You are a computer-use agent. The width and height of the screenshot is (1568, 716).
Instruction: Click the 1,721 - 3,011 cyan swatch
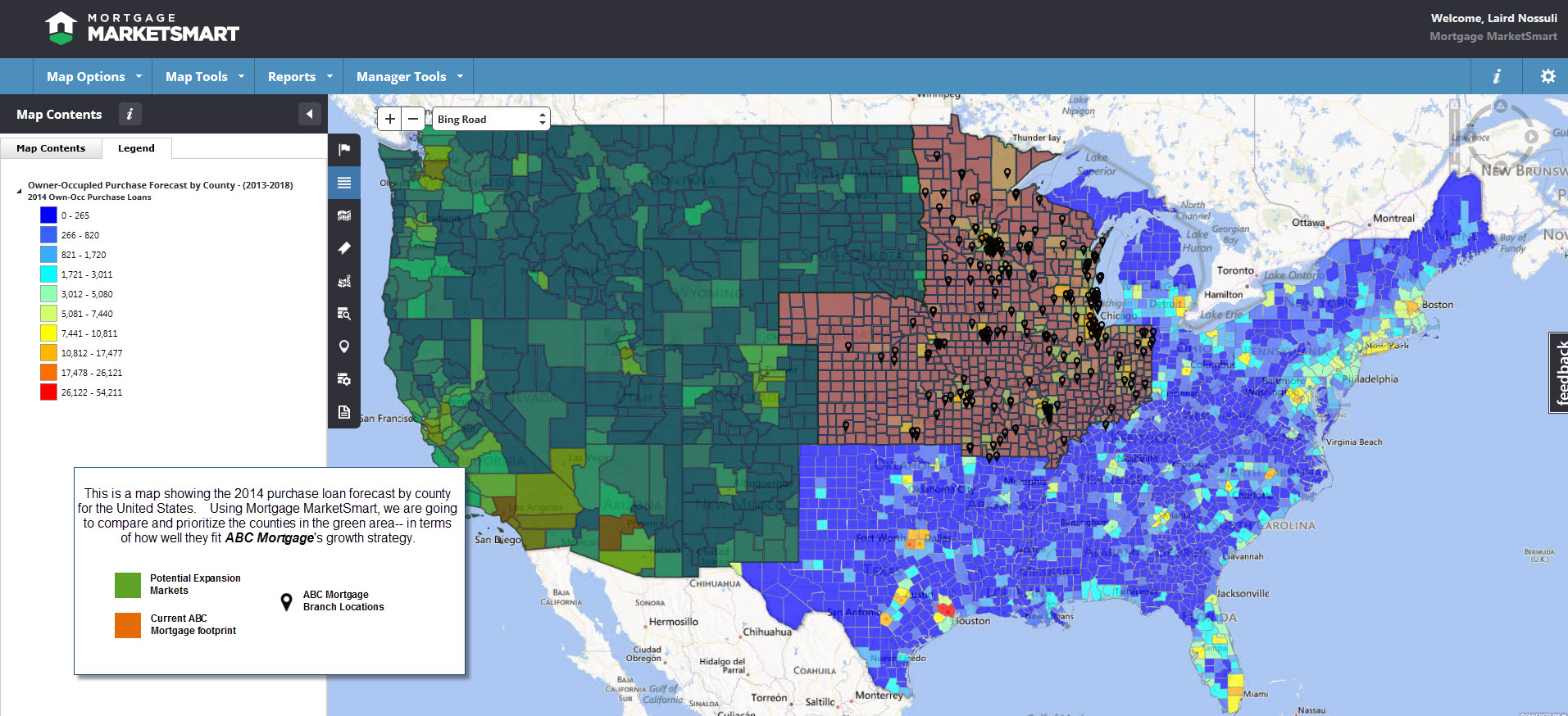[48, 274]
